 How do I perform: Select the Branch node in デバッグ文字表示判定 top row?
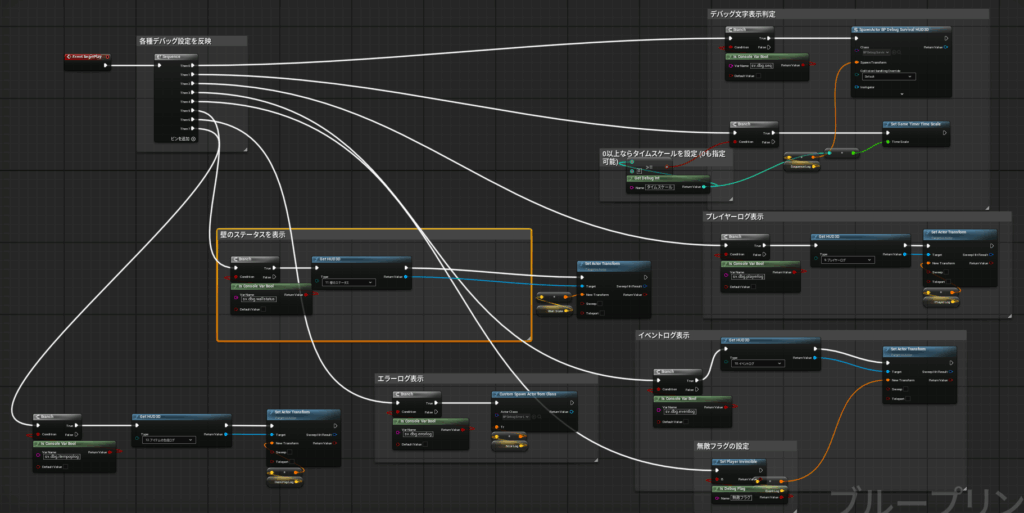coord(749,29)
